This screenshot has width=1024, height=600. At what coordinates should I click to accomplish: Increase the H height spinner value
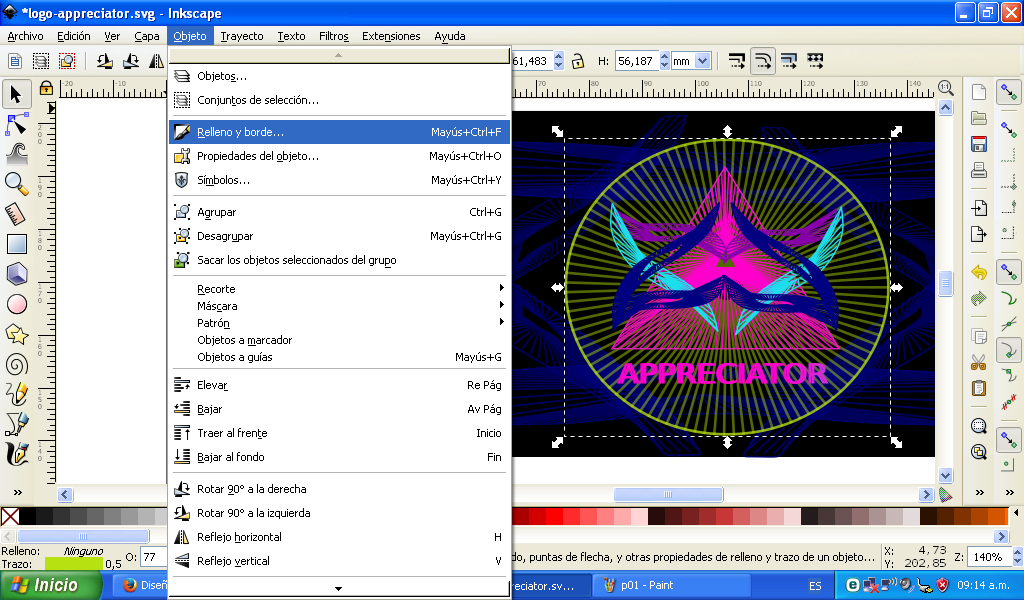[x=664, y=57]
